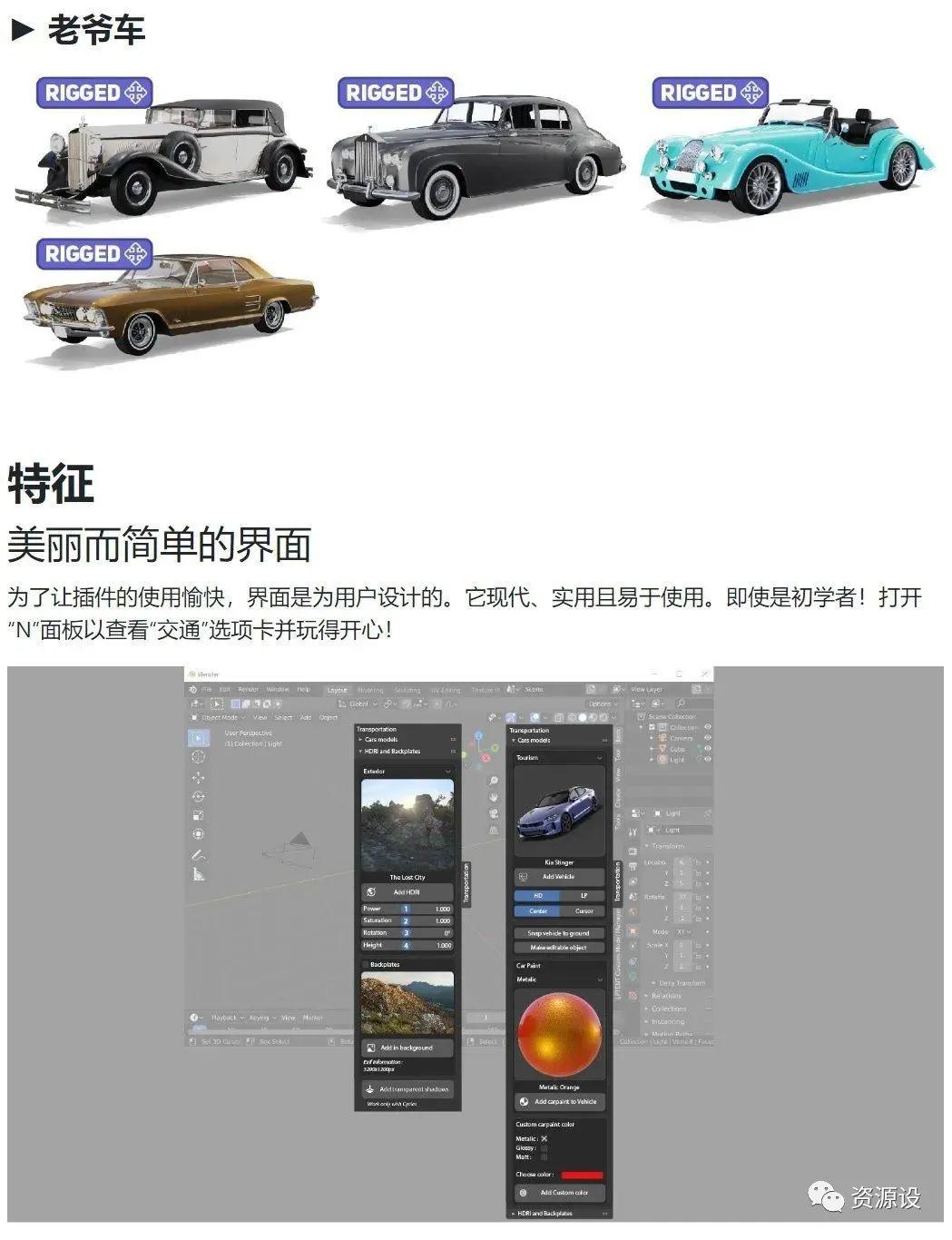Screen dimensions: 952x1240
Task: Open the Item sidebar tab
Action: (618, 733)
